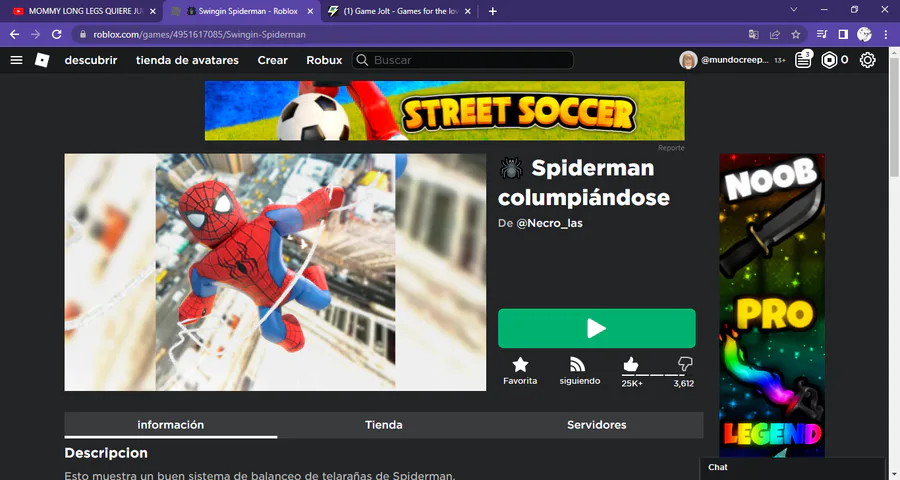This screenshot has width=900, height=480.
Task: Click the Spiderman game thumbnail image
Action: [x=275, y=272]
